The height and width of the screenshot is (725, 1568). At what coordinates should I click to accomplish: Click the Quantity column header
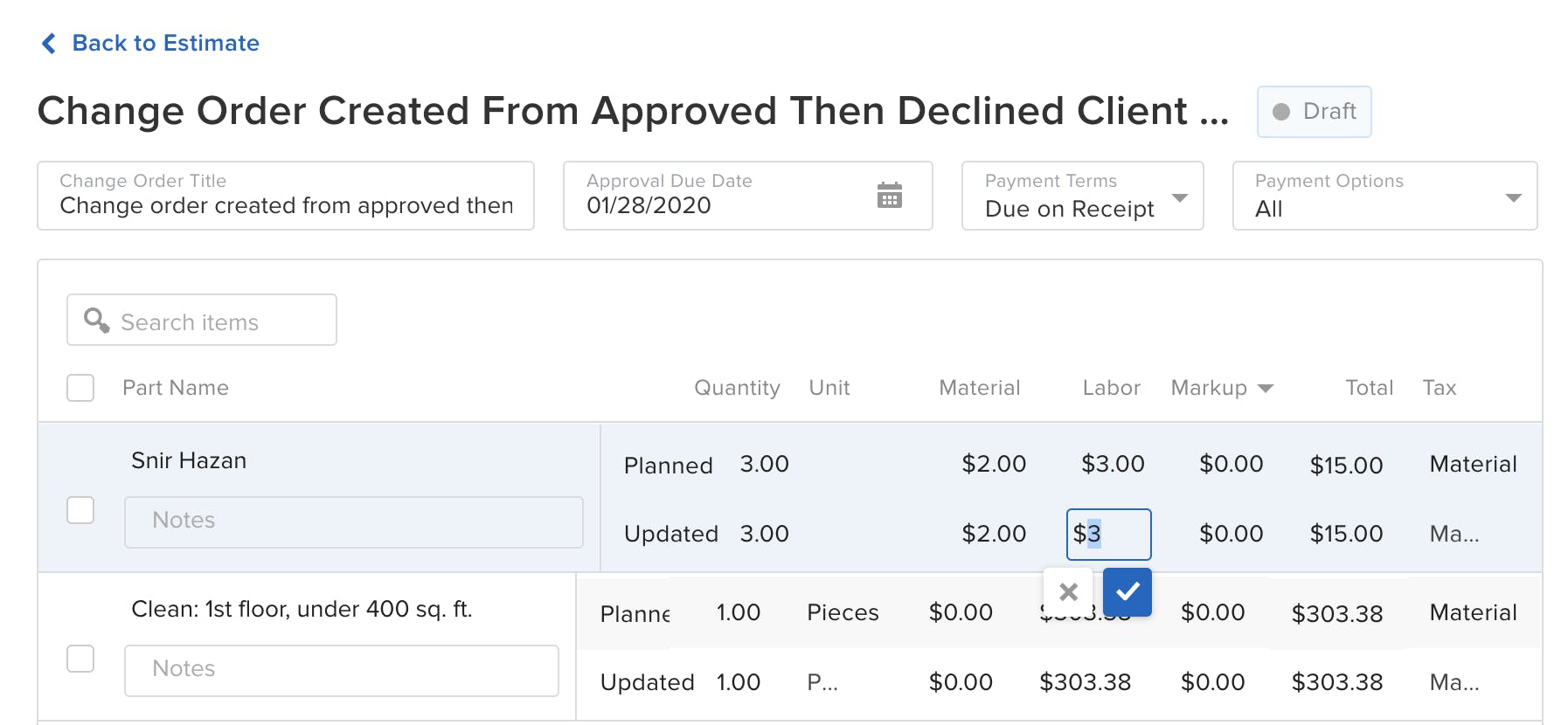coord(737,388)
